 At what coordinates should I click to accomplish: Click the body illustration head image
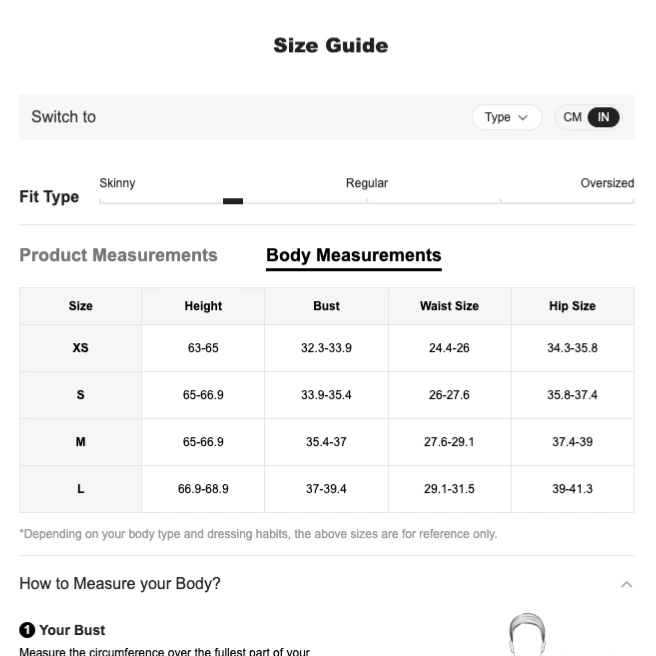pos(527,635)
